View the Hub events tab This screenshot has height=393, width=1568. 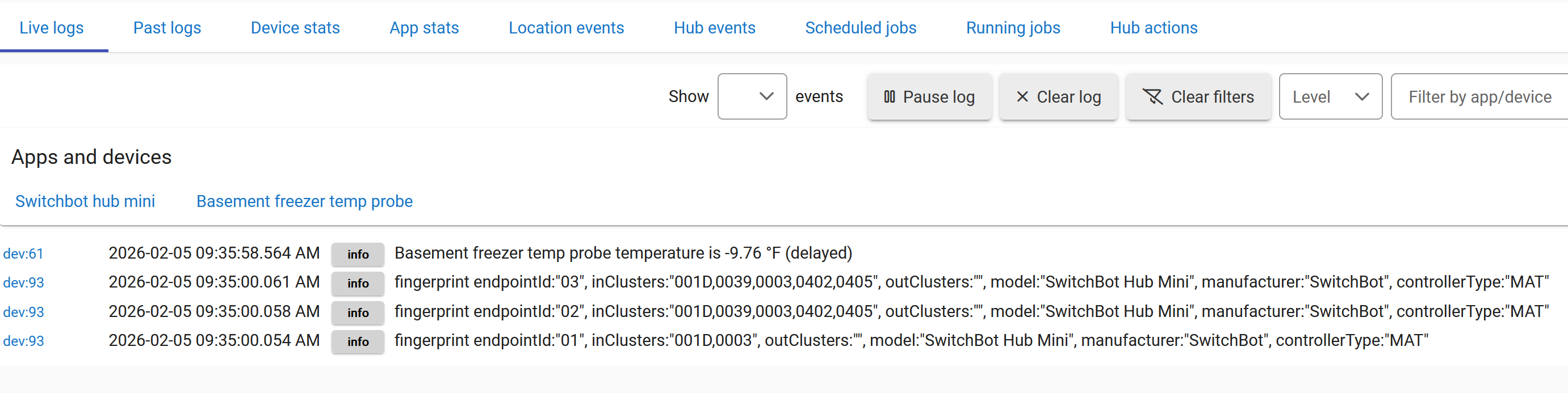pos(714,28)
